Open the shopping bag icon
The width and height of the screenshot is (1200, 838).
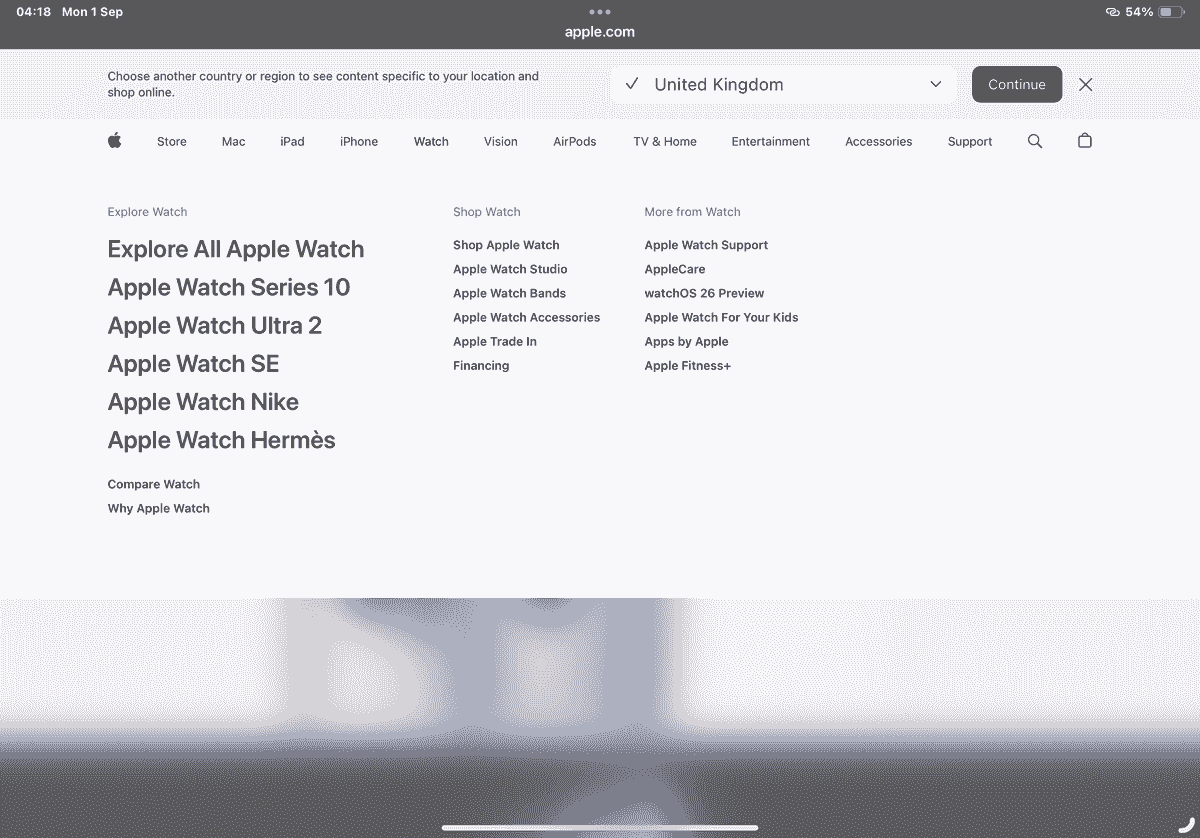point(1085,141)
